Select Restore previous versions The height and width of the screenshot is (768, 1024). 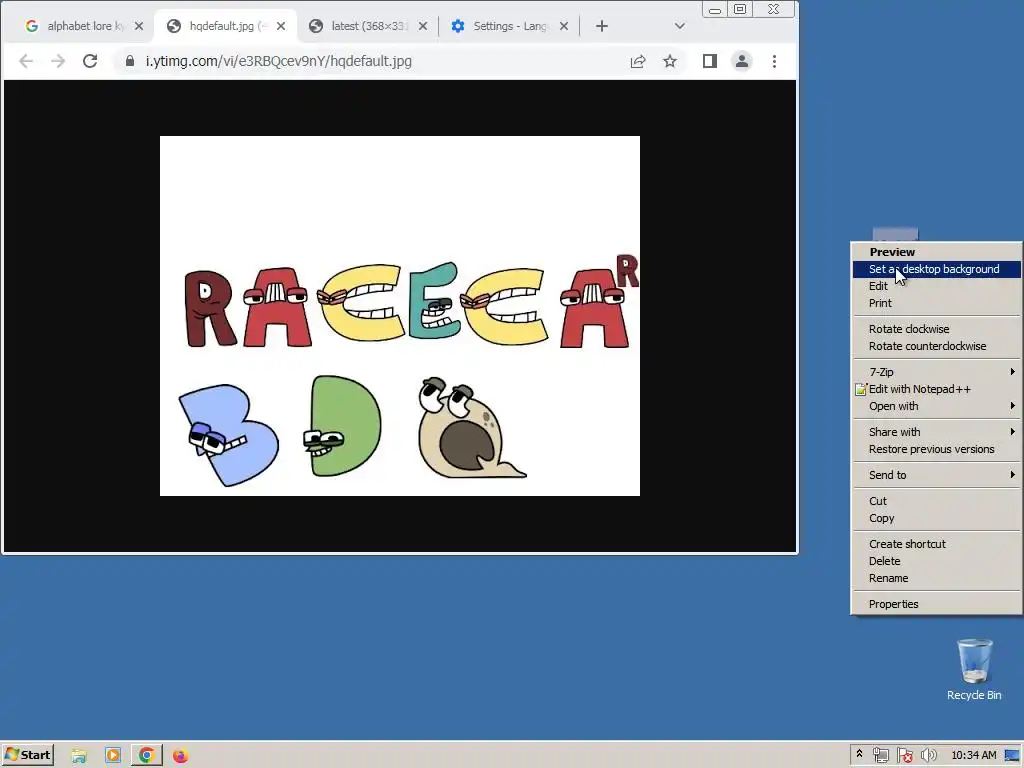[936, 449]
